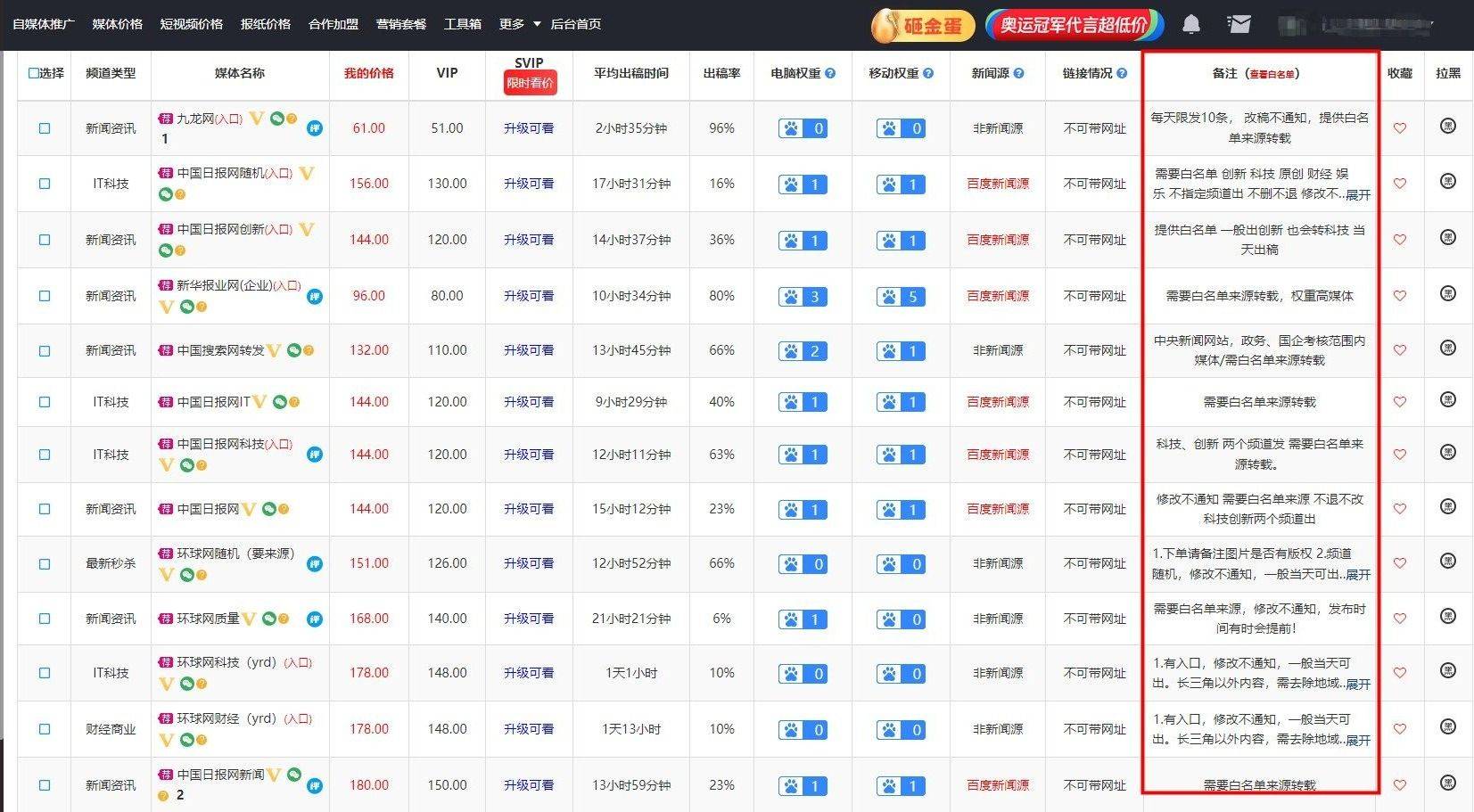Image resolution: width=1474 pixels, height=812 pixels.
Task: Click the 我的价格 column header
Action: [x=369, y=73]
